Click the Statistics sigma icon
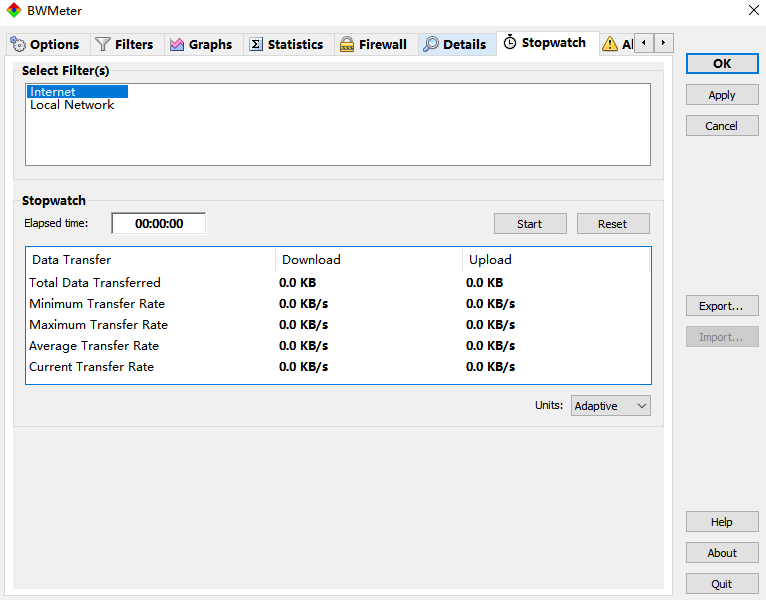This screenshot has width=766, height=600. [x=256, y=44]
